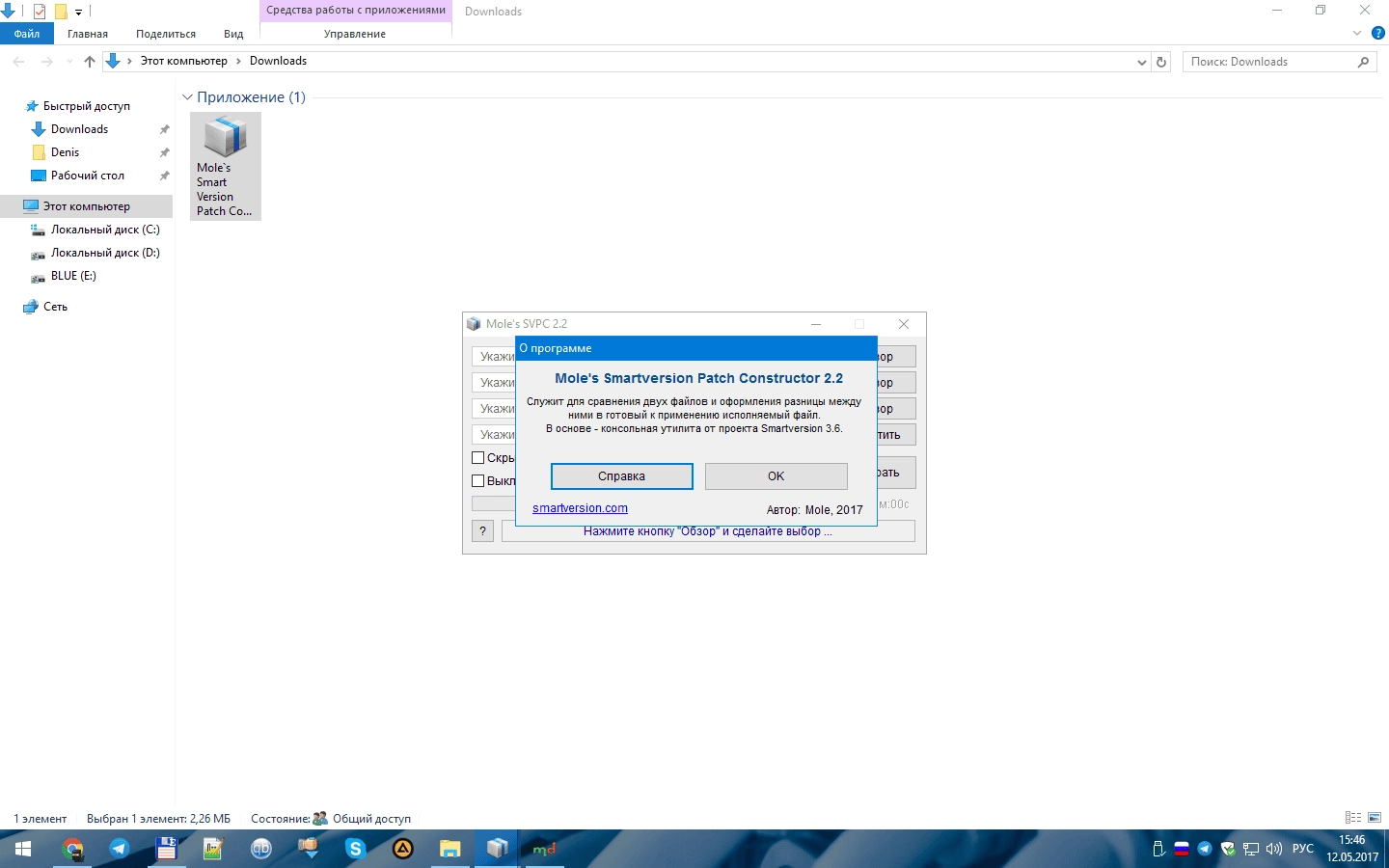This screenshot has width=1389, height=868.
Task: Go up one folder level with the up arrow
Action: point(90,62)
